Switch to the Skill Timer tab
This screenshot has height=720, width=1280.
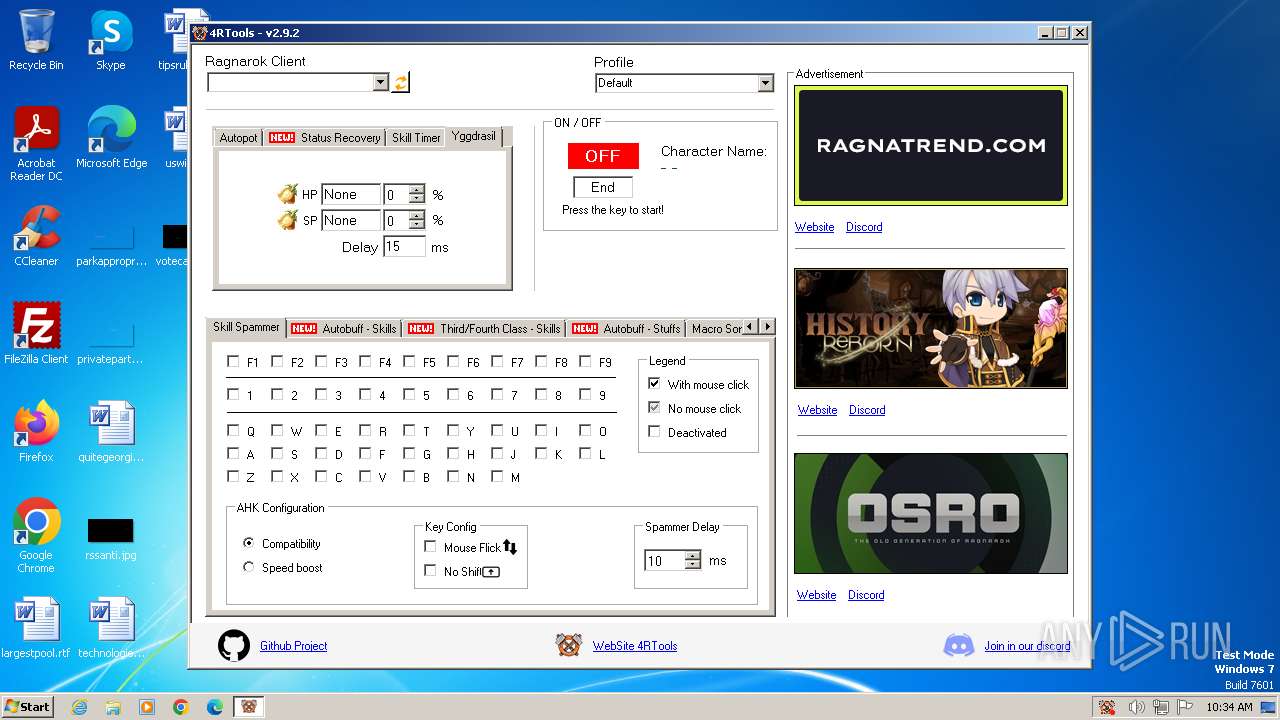point(416,138)
